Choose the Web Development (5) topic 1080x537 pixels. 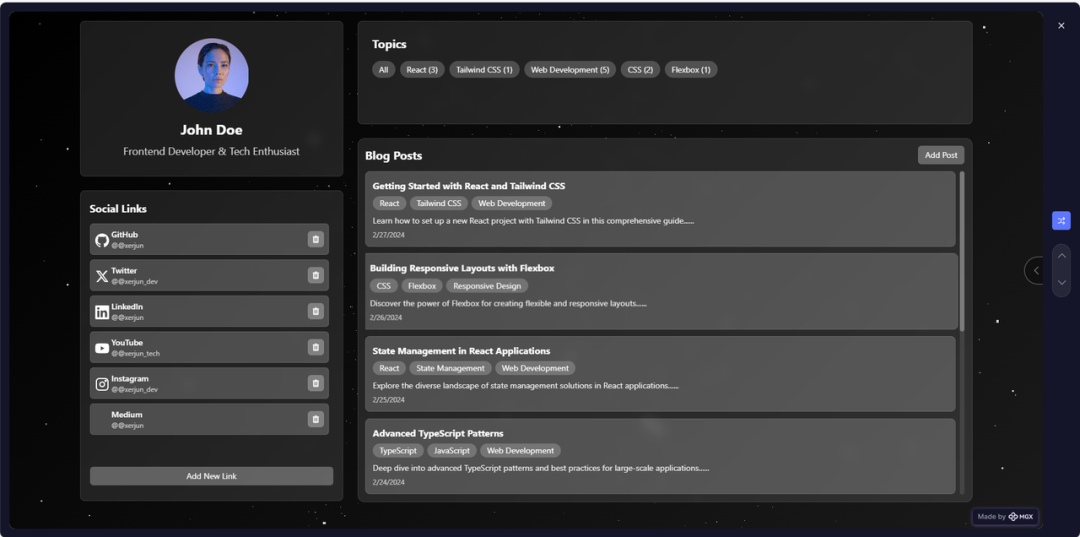click(x=570, y=70)
